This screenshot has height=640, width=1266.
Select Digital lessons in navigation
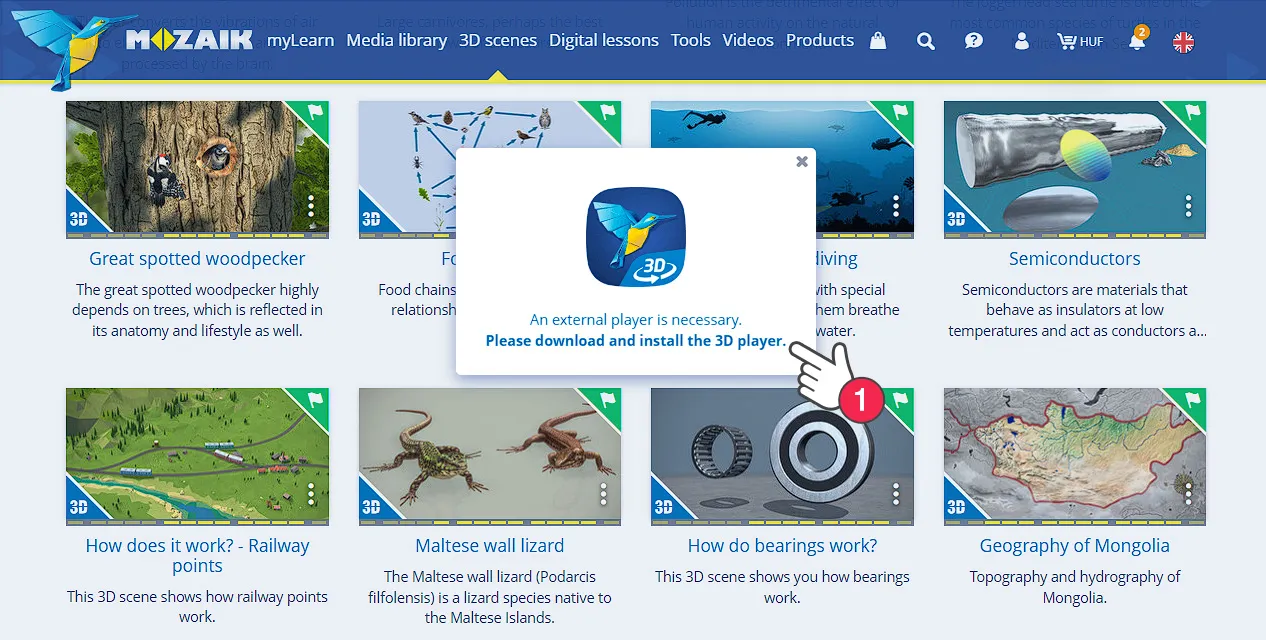pyautogui.click(x=603, y=41)
